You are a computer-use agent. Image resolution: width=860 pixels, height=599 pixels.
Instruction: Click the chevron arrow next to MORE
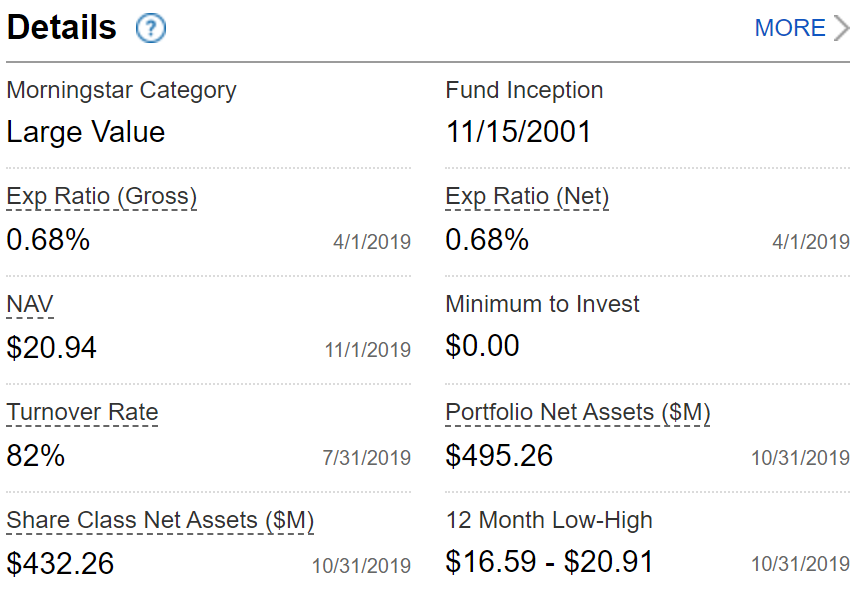(x=840, y=28)
